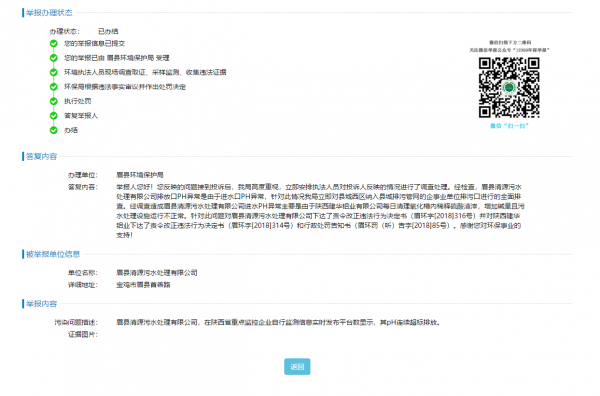
Task: Click green check beside 眉县环境保护局 受理 step
Action: coord(54,58)
